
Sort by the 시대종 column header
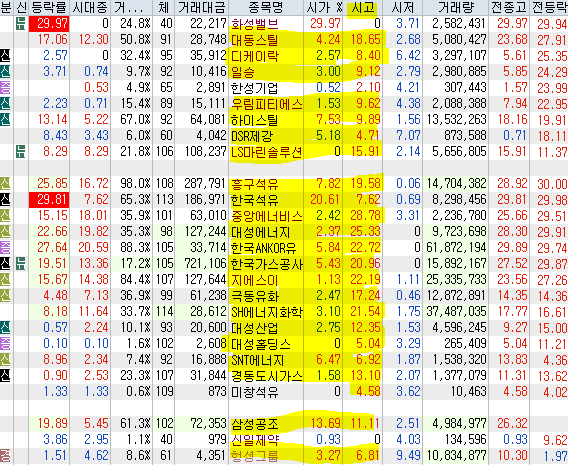tap(89, 7)
